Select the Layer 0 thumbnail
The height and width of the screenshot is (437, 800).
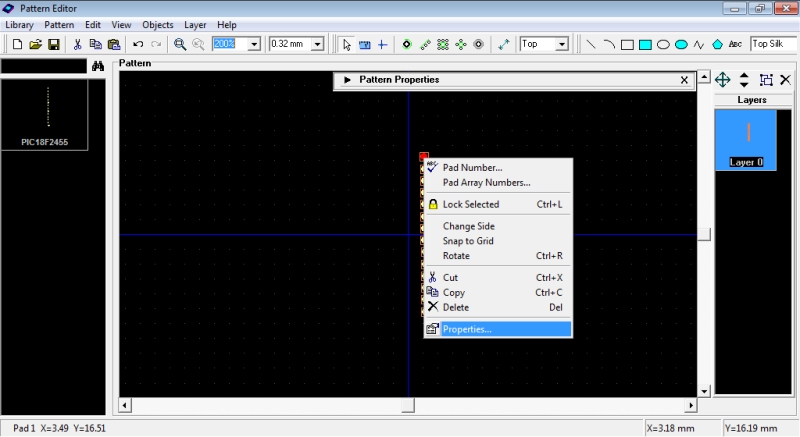tap(745, 140)
